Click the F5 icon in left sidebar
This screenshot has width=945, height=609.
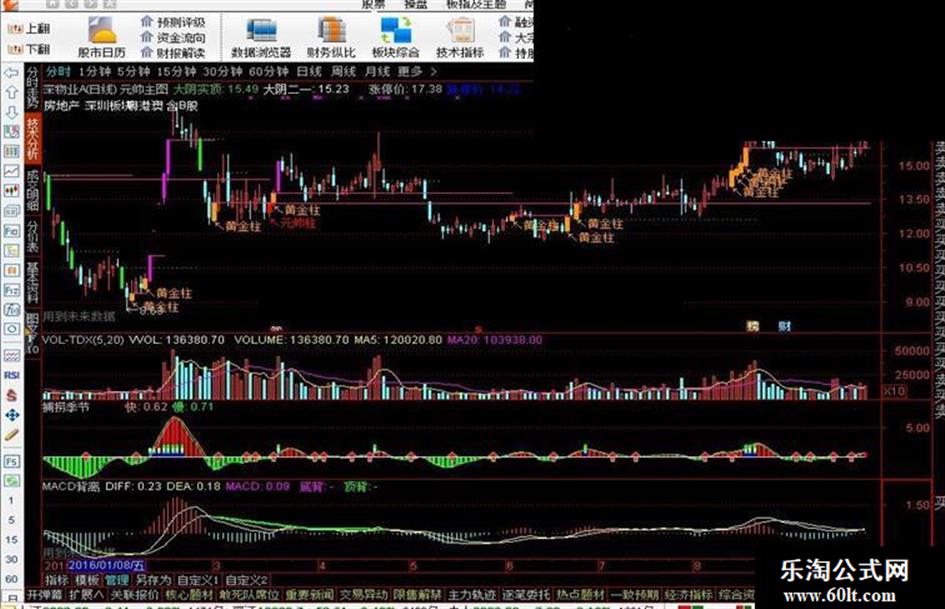coord(11,462)
